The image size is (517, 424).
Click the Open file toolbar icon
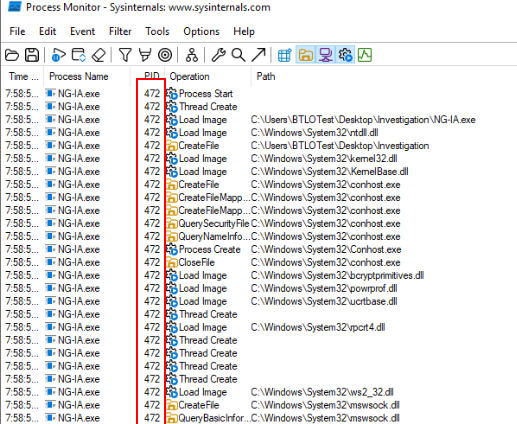(x=12, y=55)
